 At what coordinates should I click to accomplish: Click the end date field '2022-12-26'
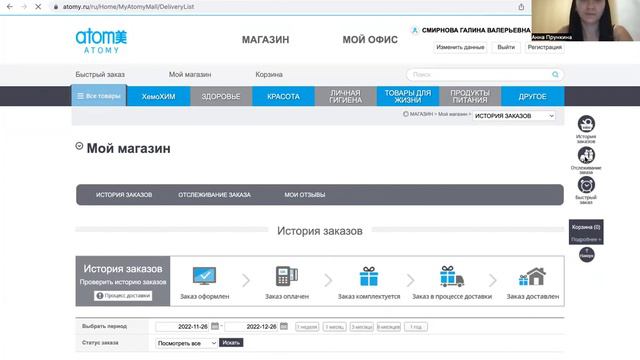pos(251,327)
